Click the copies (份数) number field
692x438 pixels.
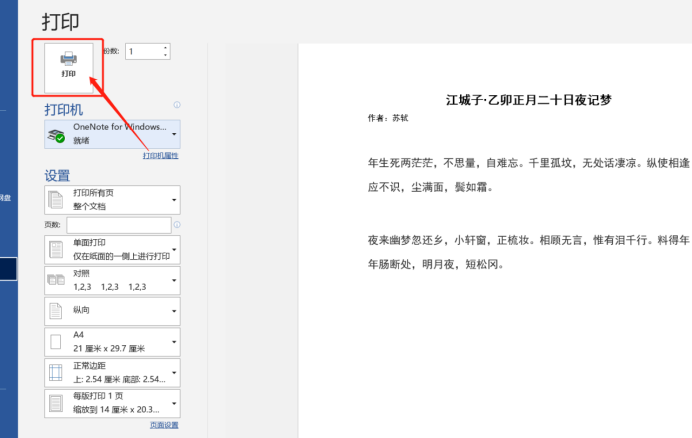pyautogui.click(x=143, y=51)
